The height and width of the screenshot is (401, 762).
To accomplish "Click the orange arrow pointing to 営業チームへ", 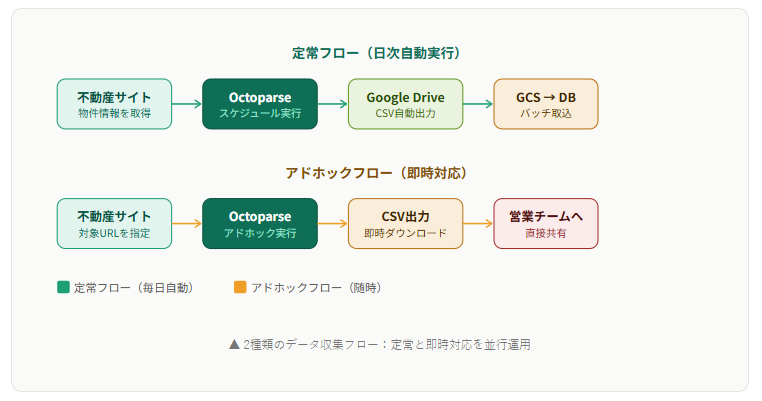I will click(478, 223).
